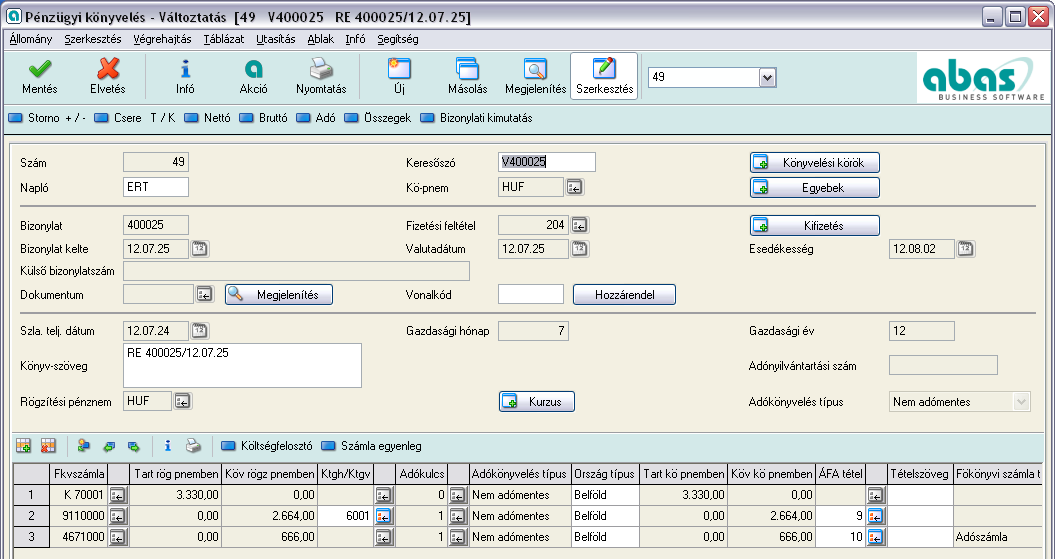Open the Infó toolbar icon
The height and width of the screenshot is (559, 1055).
coord(185,69)
